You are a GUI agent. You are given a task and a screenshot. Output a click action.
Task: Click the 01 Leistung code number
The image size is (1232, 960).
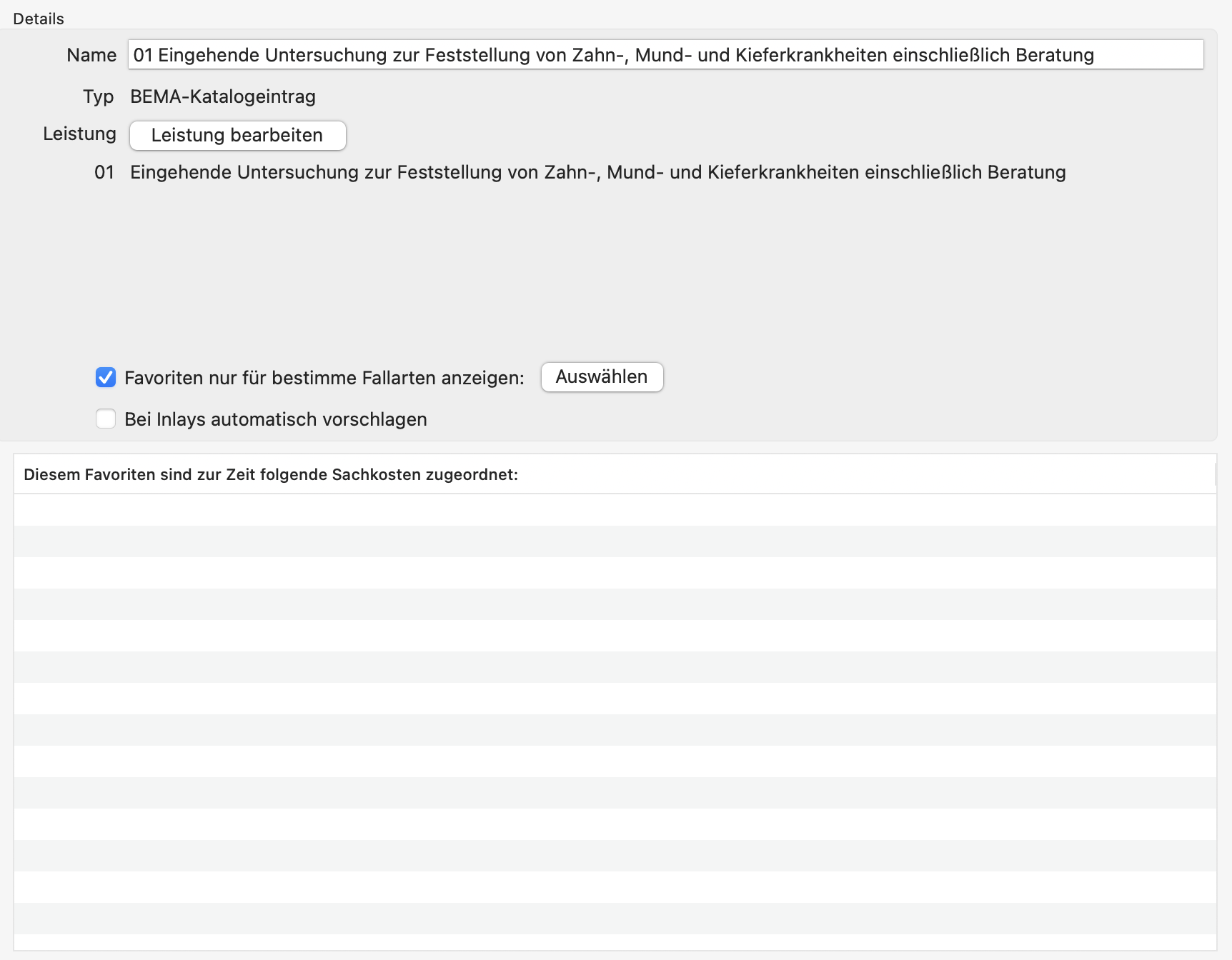click(104, 172)
